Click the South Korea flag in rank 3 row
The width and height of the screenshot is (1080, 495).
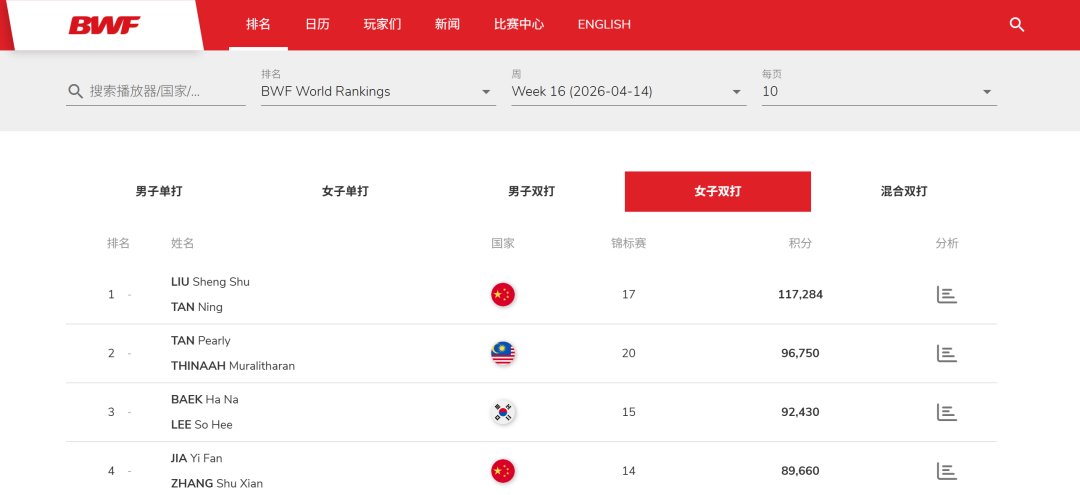click(x=502, y=412)
